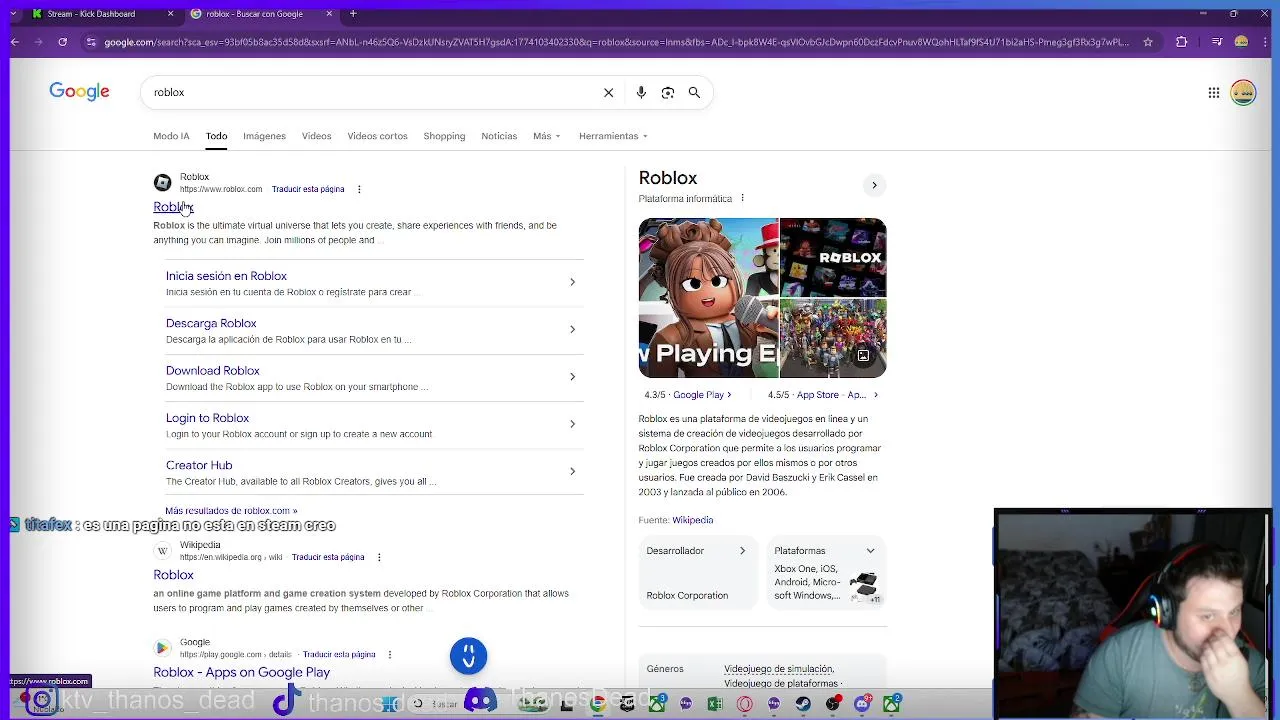Open Wikipedia source link in panel
This screenshot has height=720, width=1280.
(x=692, y=520)
